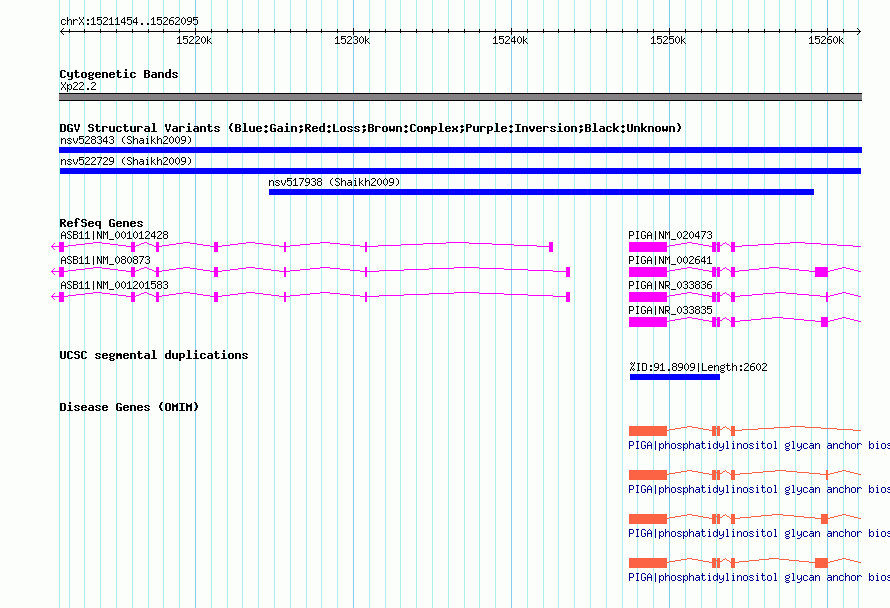Click the fourth OMIM PIGA orange gene model
This screenshot has height=608, width=890.
click(745, 563)
